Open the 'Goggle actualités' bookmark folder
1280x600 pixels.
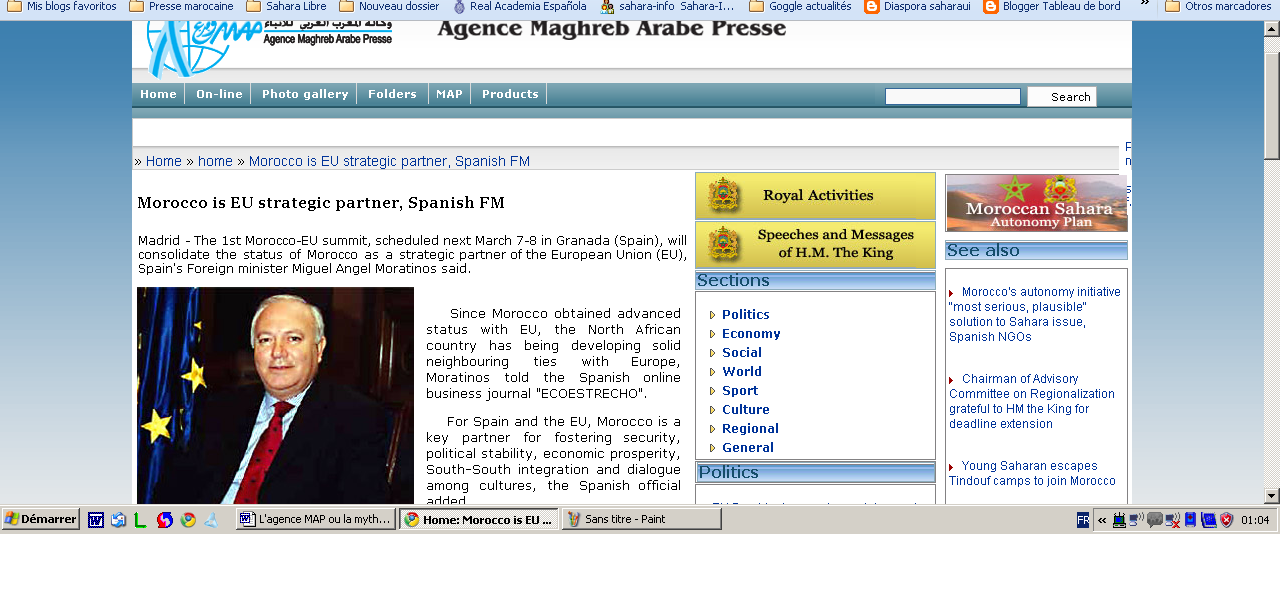[x=800, y=6]
